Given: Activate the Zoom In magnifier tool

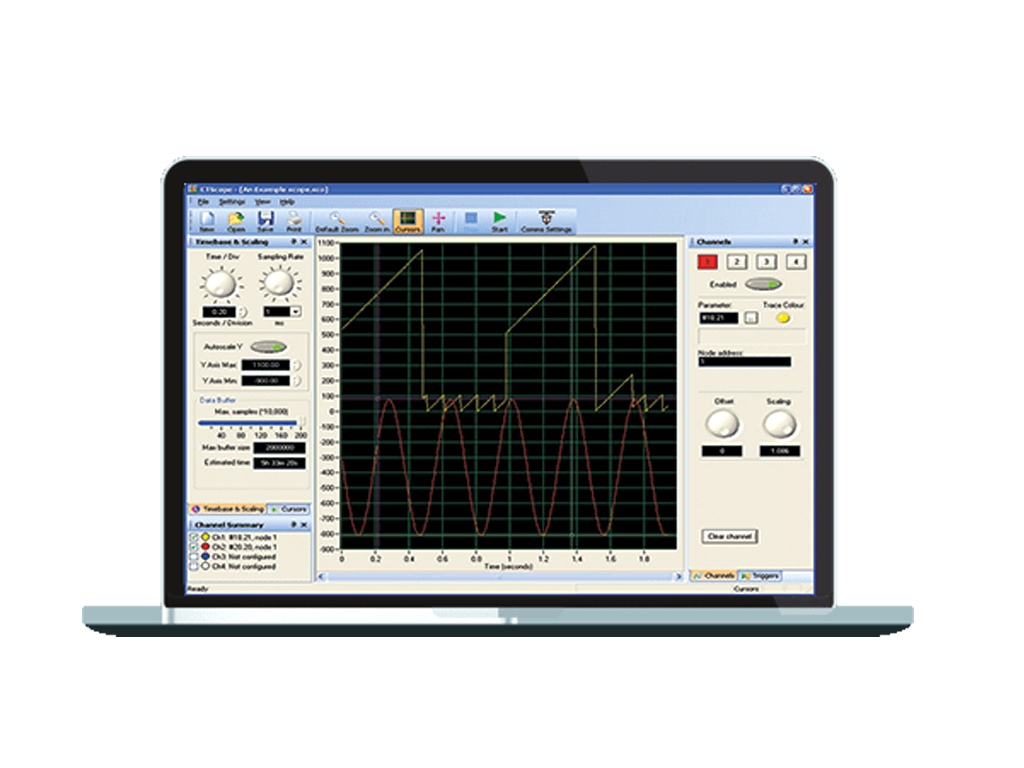Looking at the screenshot, I should (376, 220).
